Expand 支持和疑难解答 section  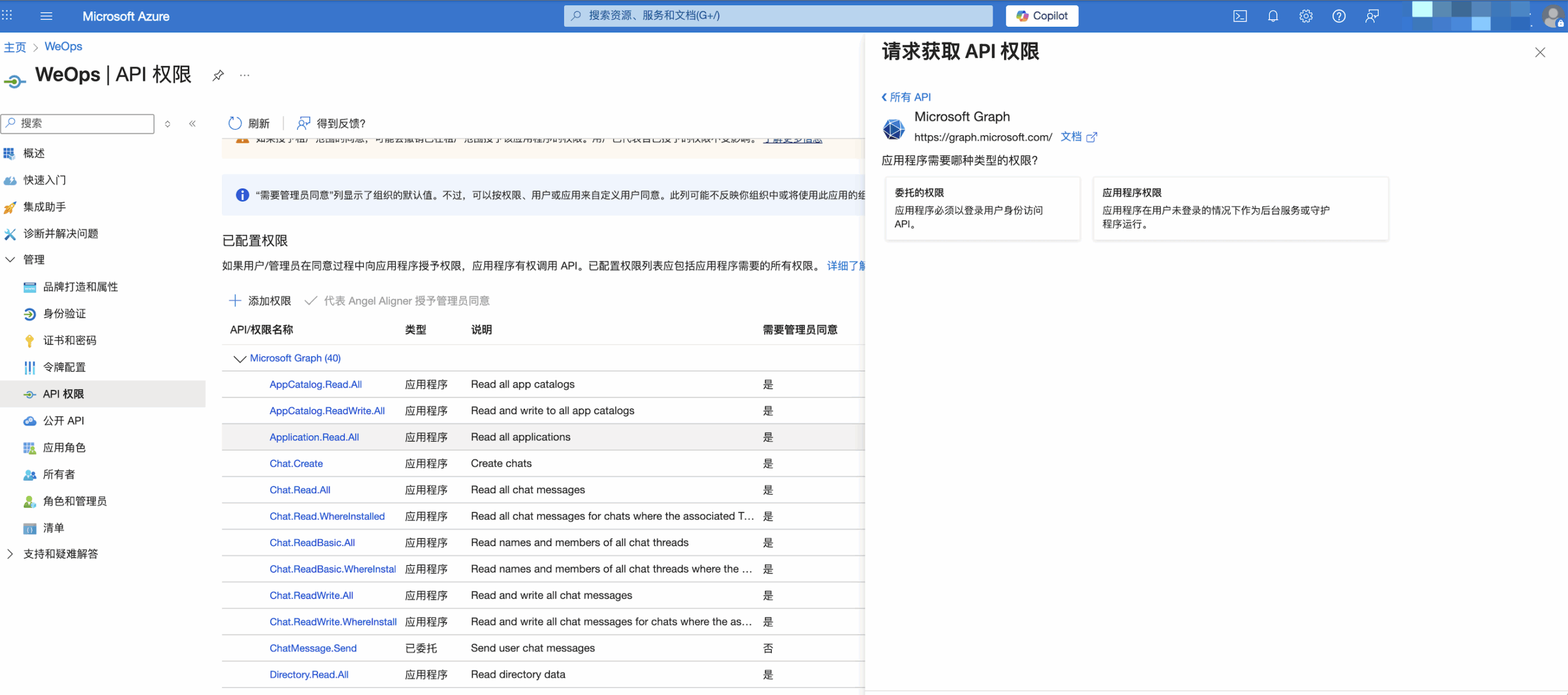pyautogui.click(x=10, y=554)
